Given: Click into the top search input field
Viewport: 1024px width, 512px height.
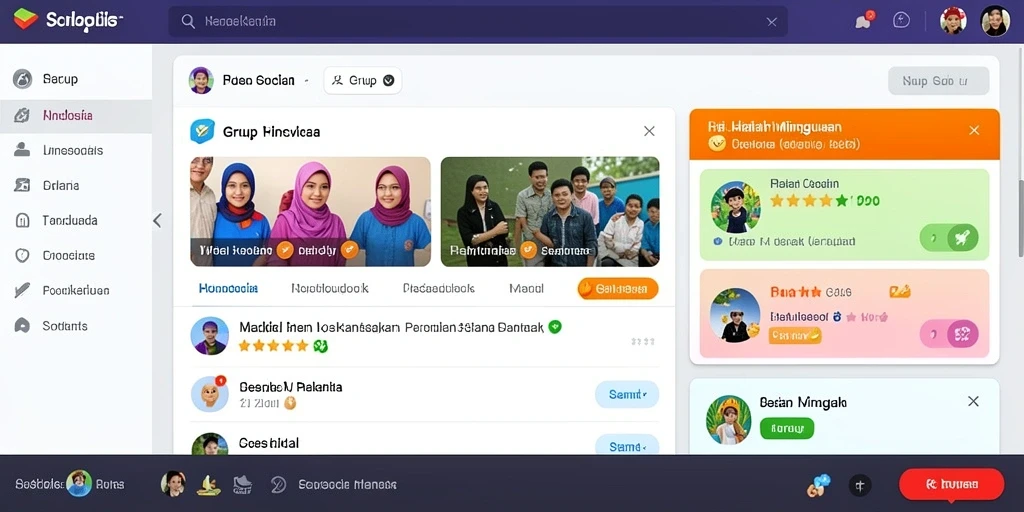Looking at the screenshot, I should (477, 22).
